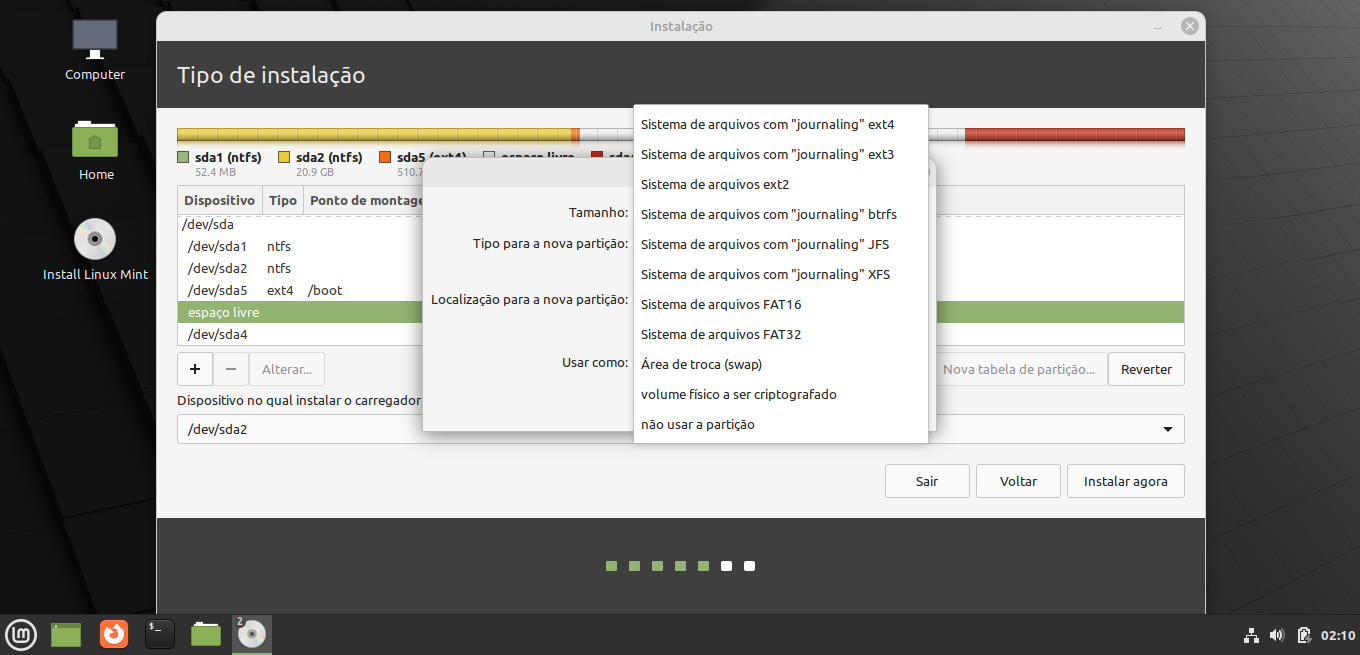Click Instalar agora button
Image resolution: width=1360 pixels, height=655 pixels.
click(x=1125, y=481)
